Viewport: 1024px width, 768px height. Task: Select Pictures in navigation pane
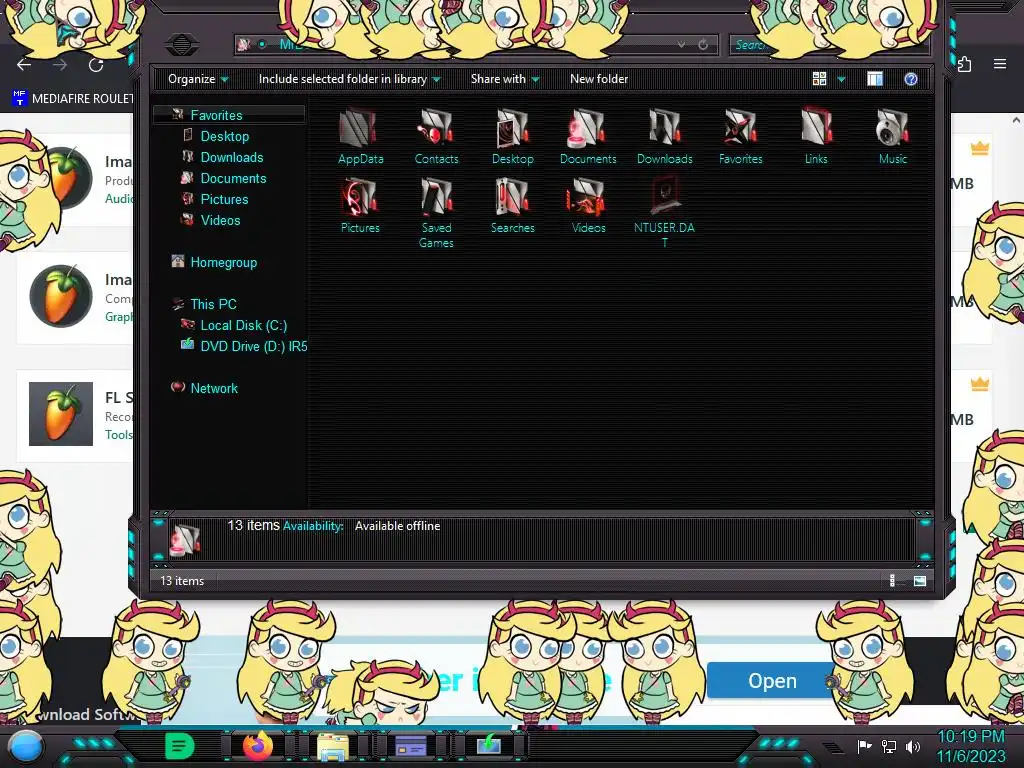(223, 199)
